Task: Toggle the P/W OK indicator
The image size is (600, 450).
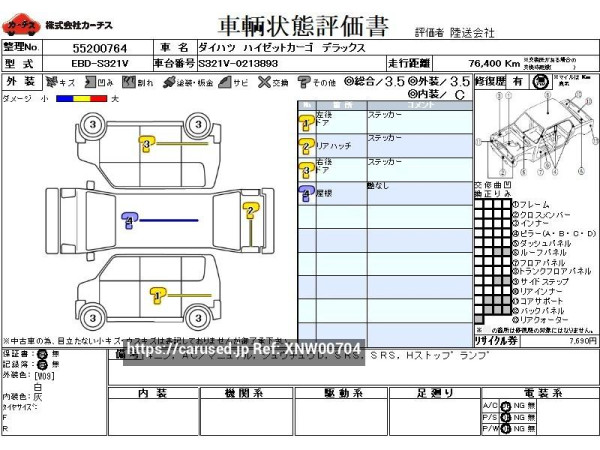Action: tap(505, 429)
